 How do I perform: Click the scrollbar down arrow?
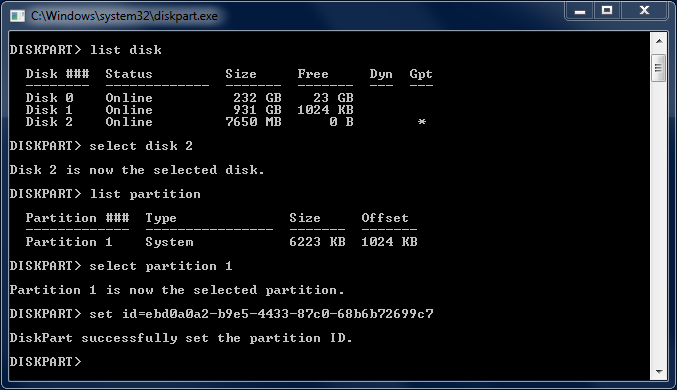pyautogui.click(x=659, y=371)
